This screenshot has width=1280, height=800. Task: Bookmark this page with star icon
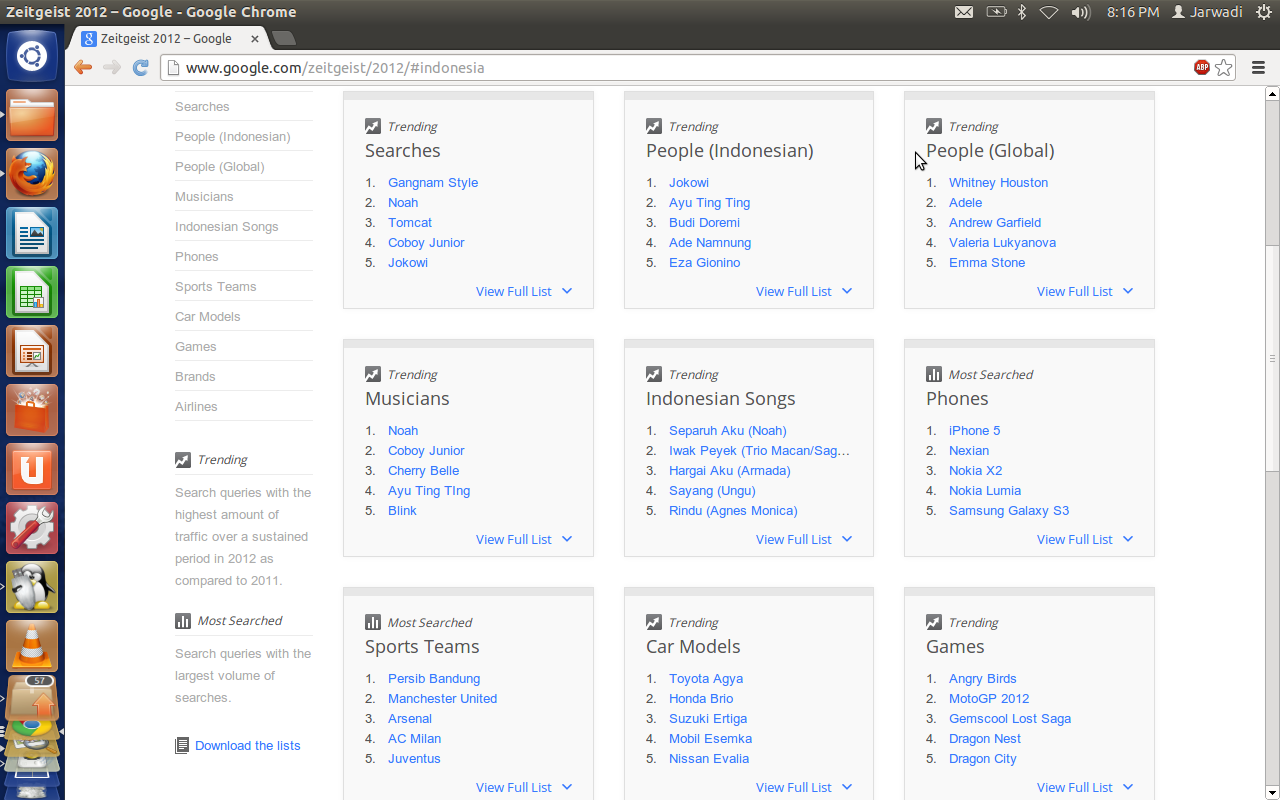[x=1224, y=68]
